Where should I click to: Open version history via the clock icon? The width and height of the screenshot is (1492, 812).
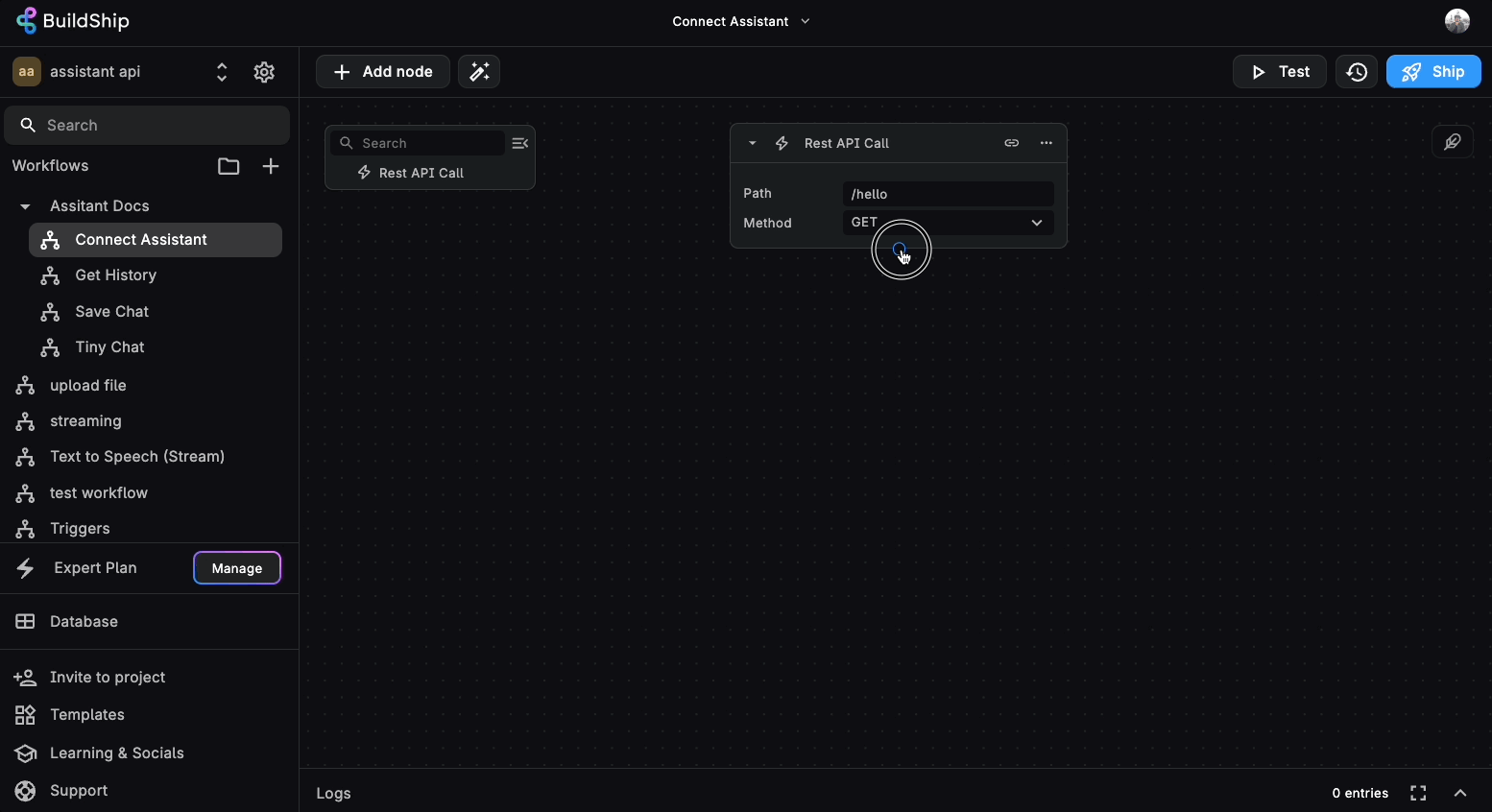(x=1356, y=71)
